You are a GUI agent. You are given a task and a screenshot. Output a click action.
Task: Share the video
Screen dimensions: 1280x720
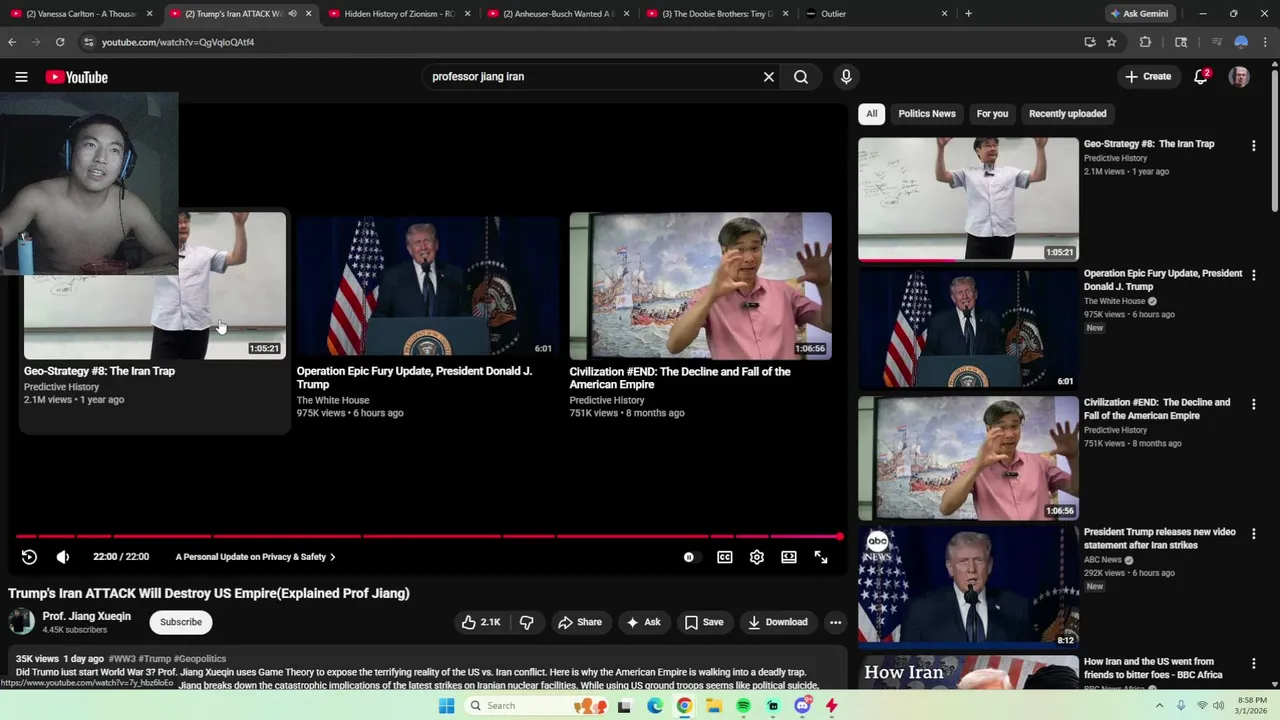[580, 622]
